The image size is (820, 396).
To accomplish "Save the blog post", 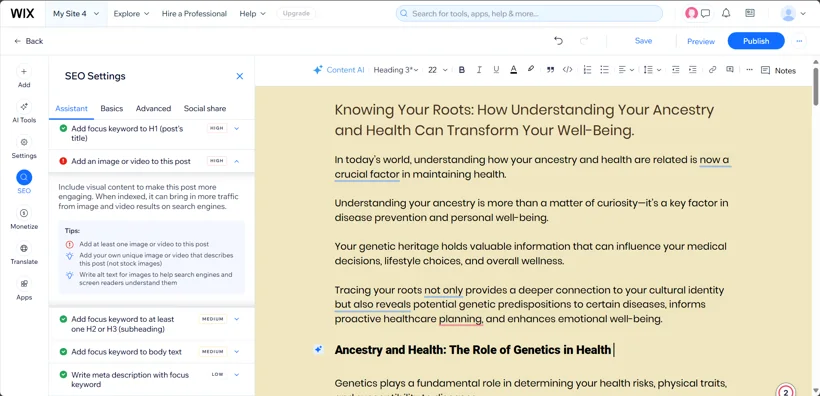I will [643, 41].
